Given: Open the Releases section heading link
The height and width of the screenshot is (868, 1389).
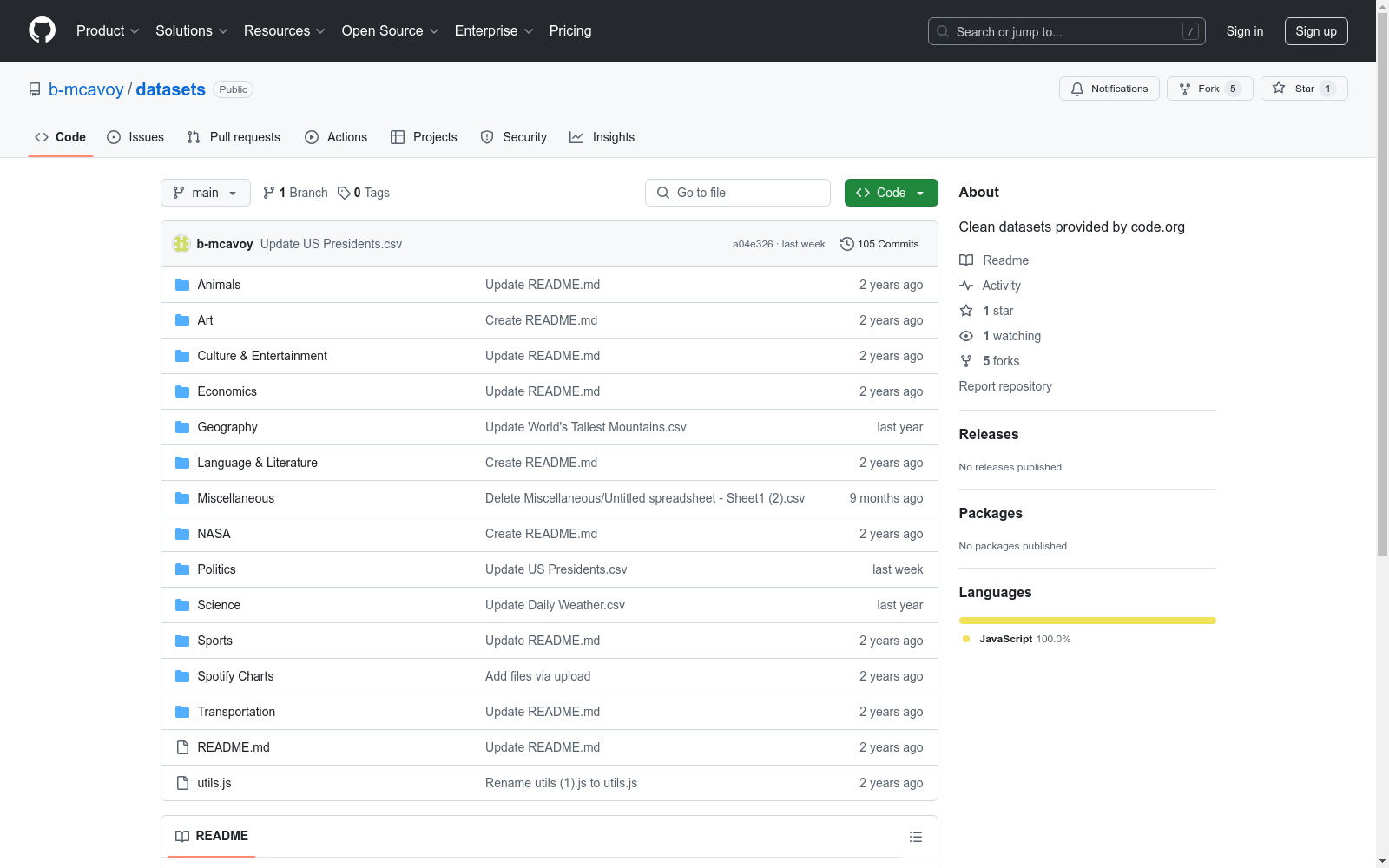Looking at the screenshot, I should [x=989, y=434].
